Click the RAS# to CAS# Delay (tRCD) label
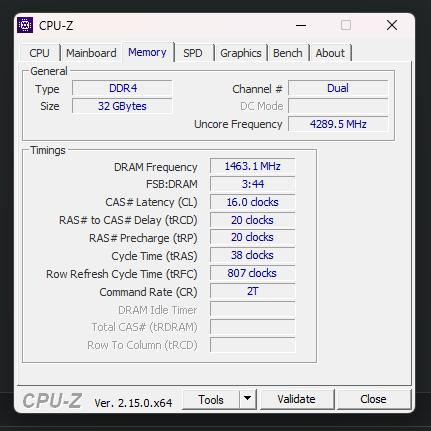 coord(128,220)
